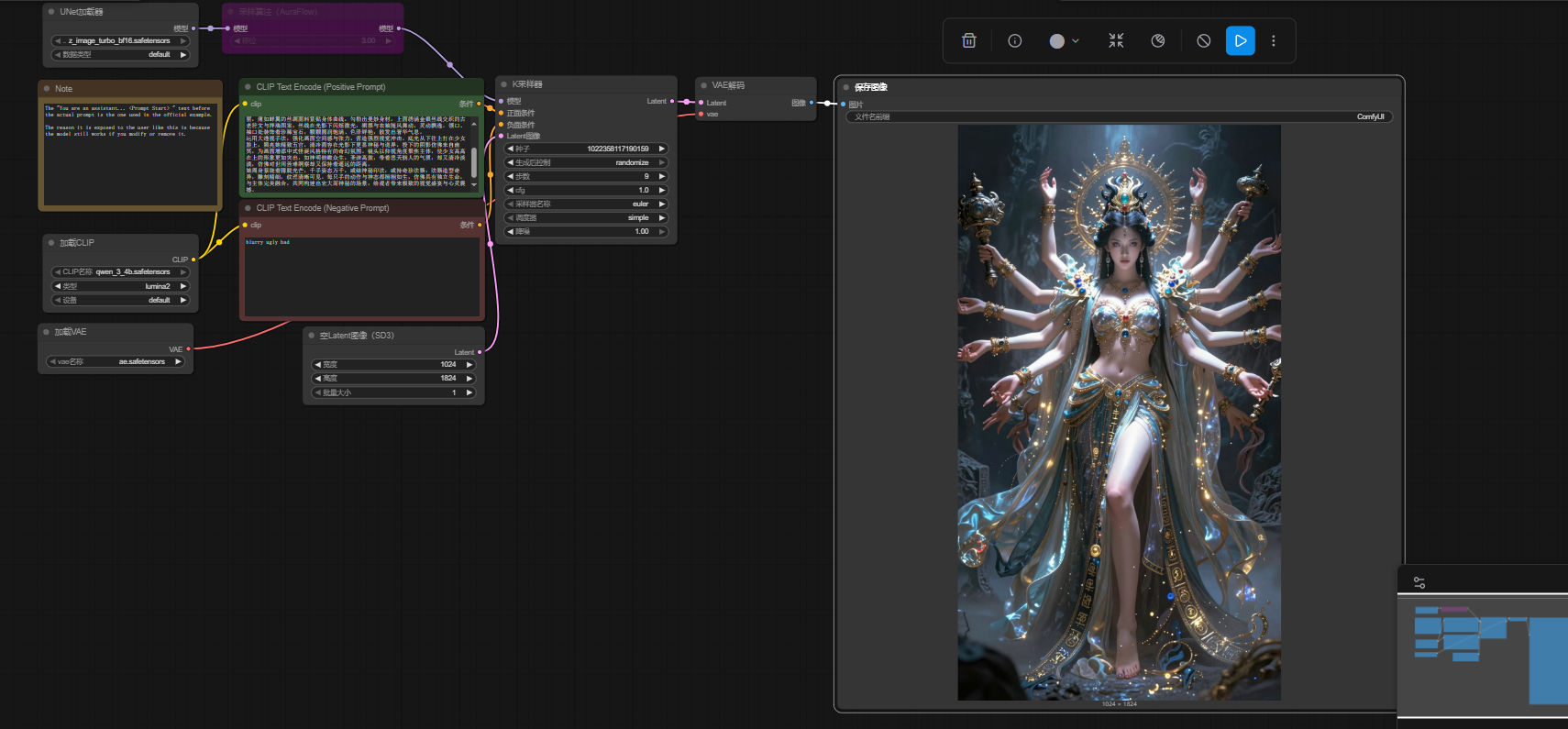Screen dimensions: 1568x729
Task: Click the 文件名前缀 ComfyUI field
Action: 1119,117
